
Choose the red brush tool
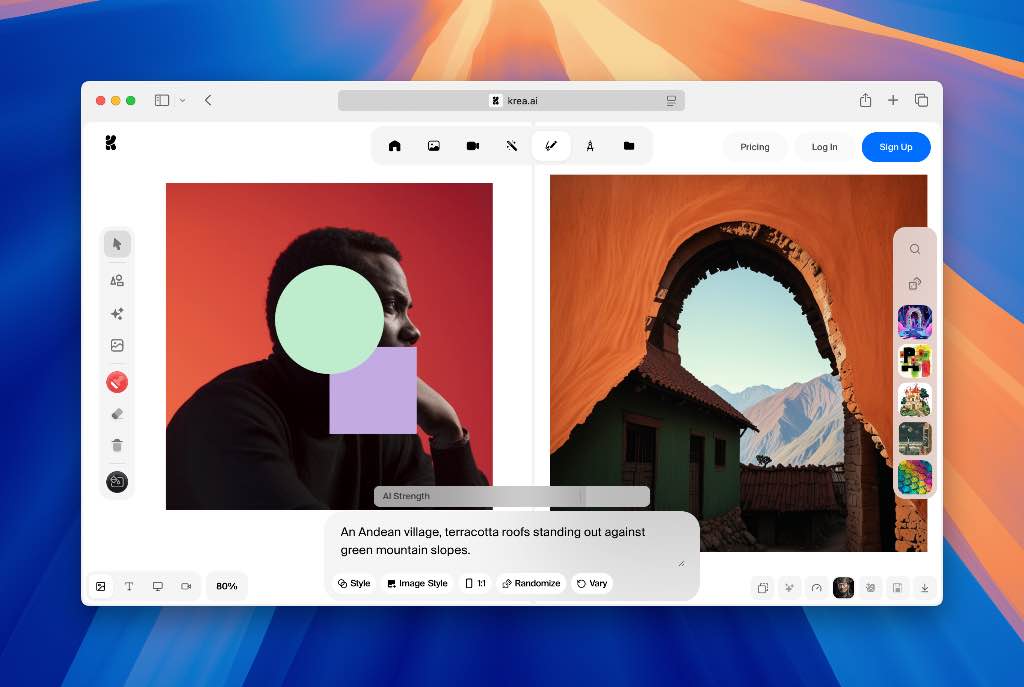click(x=117, y=382)
